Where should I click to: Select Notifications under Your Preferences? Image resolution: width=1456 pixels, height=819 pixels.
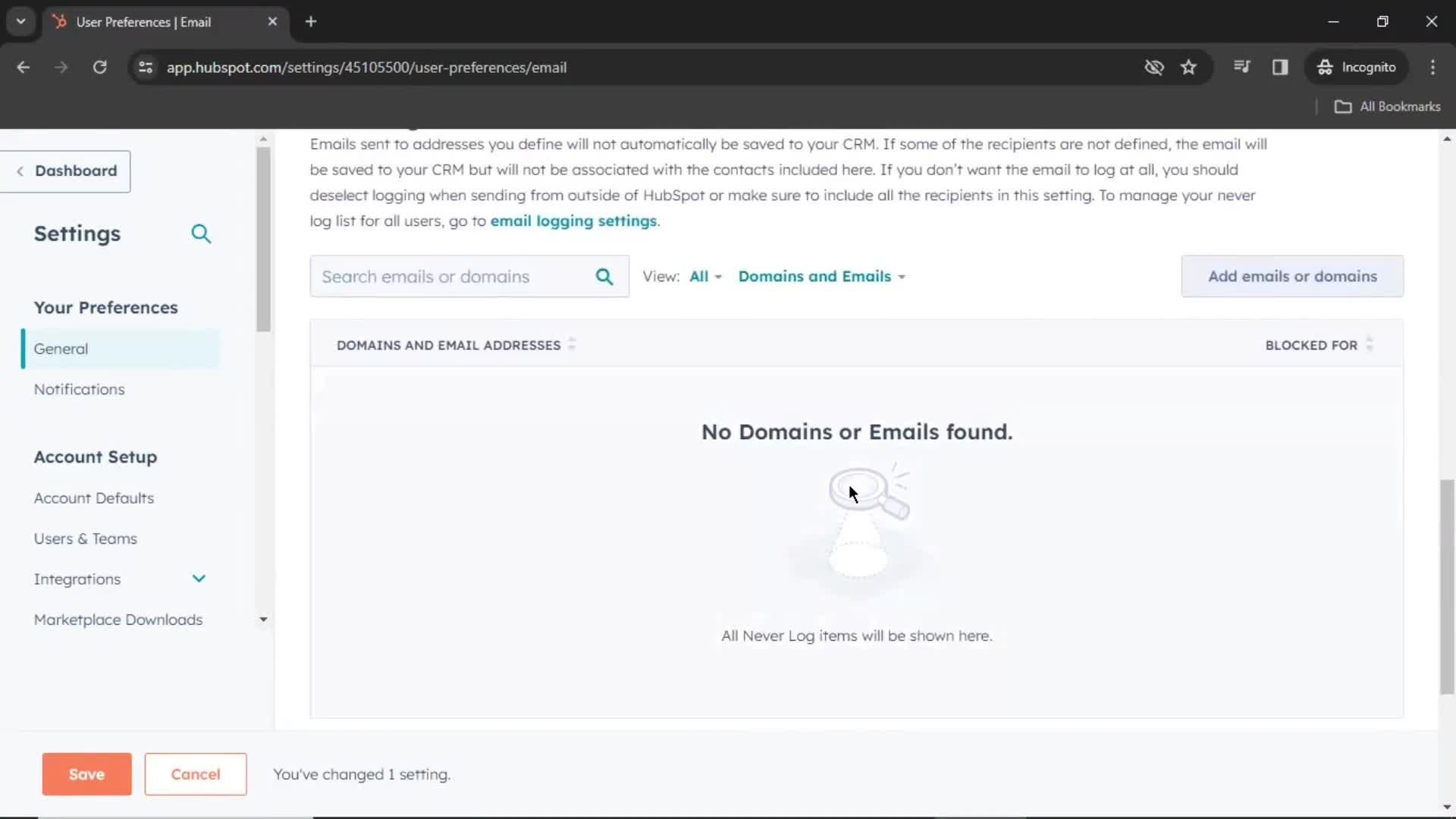click(x=80, y=389)
